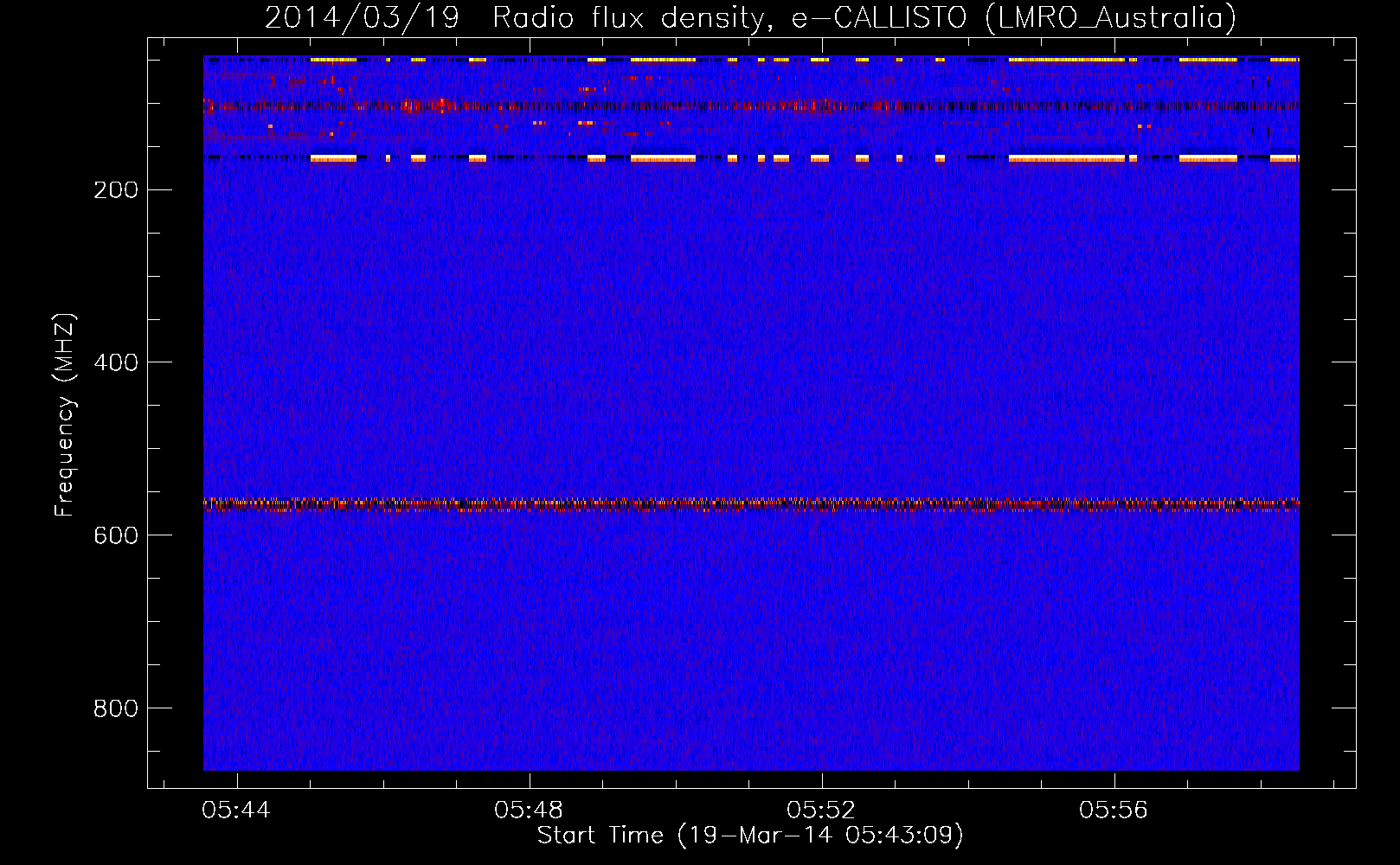Click the noisy red band near 105 MHz
Image resolution: width=1400 pixels, height=865 pixels.
click(751, 106)
